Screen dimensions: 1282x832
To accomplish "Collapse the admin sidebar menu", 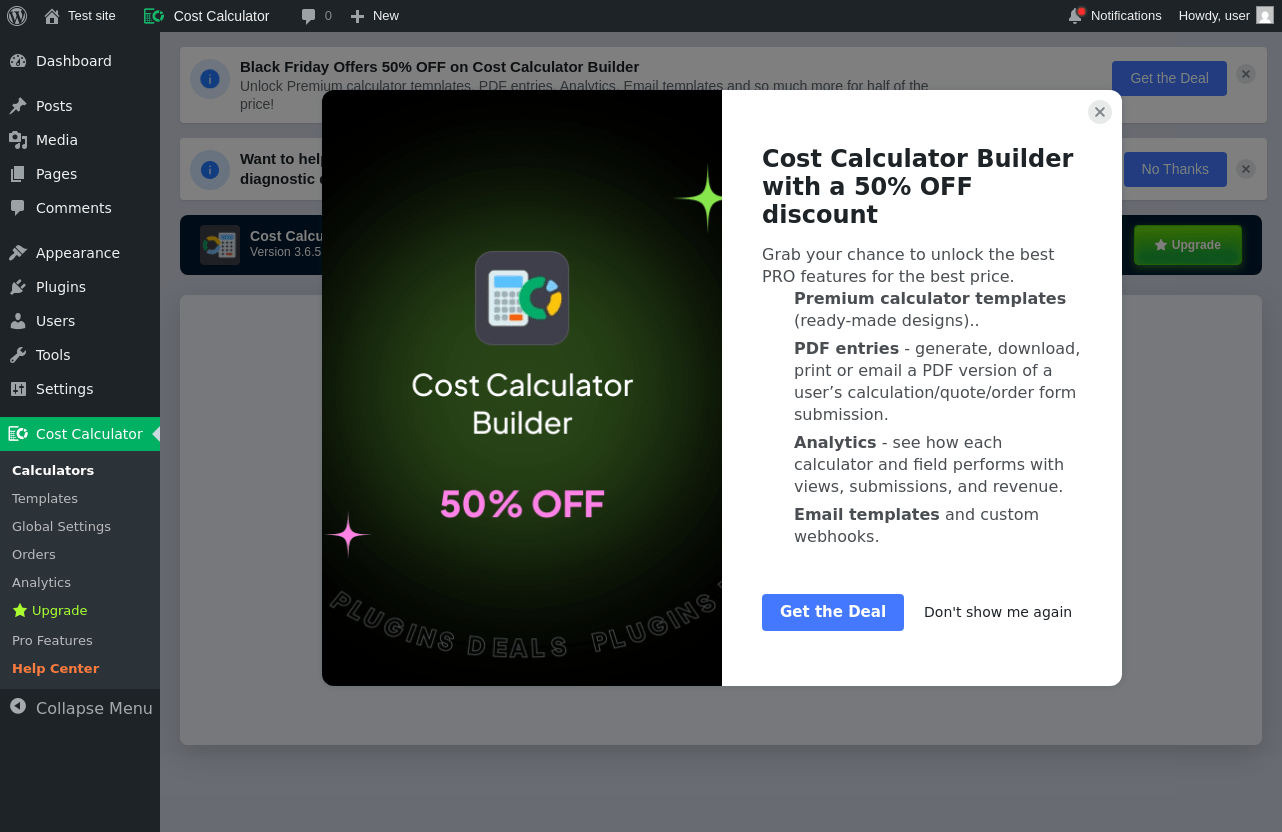I will [80, 708].
